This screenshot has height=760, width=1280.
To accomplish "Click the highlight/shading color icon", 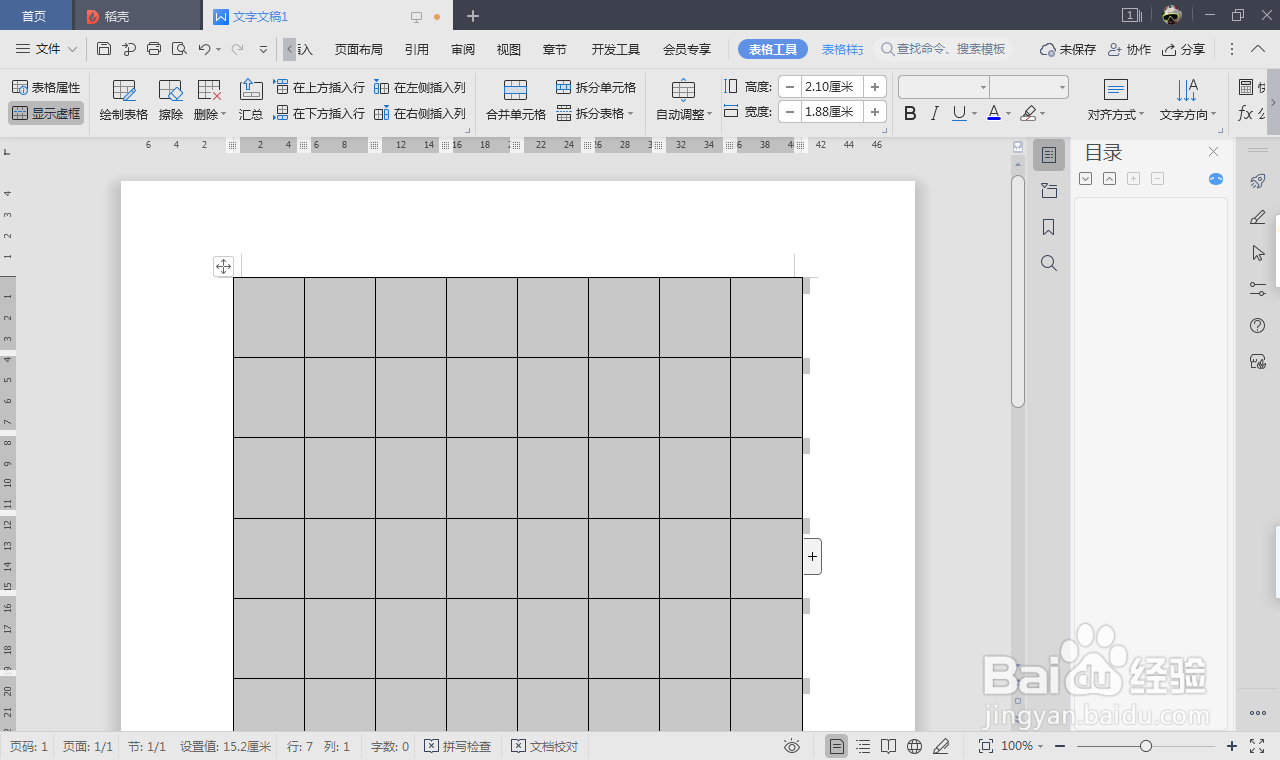I will coord(1029,114).
